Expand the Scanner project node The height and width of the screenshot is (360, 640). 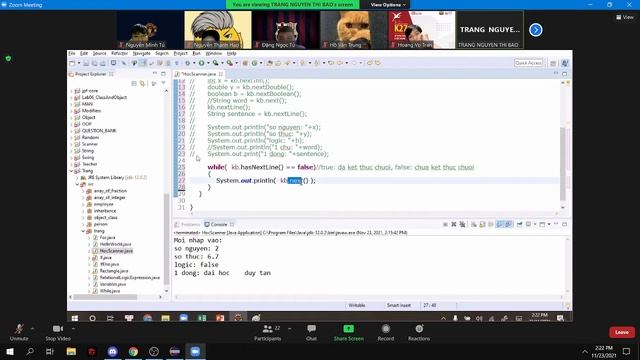[71, 144]
